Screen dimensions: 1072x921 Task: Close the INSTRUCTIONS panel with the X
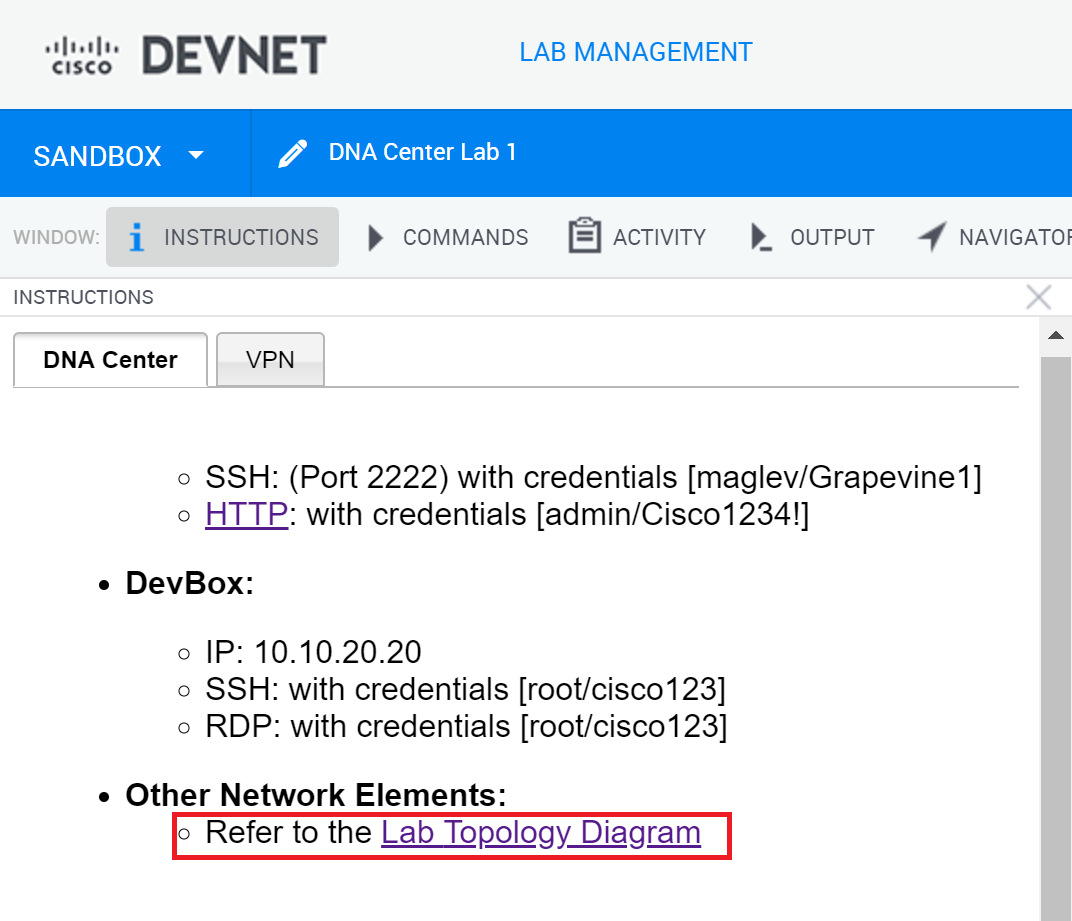[1038, 297]
